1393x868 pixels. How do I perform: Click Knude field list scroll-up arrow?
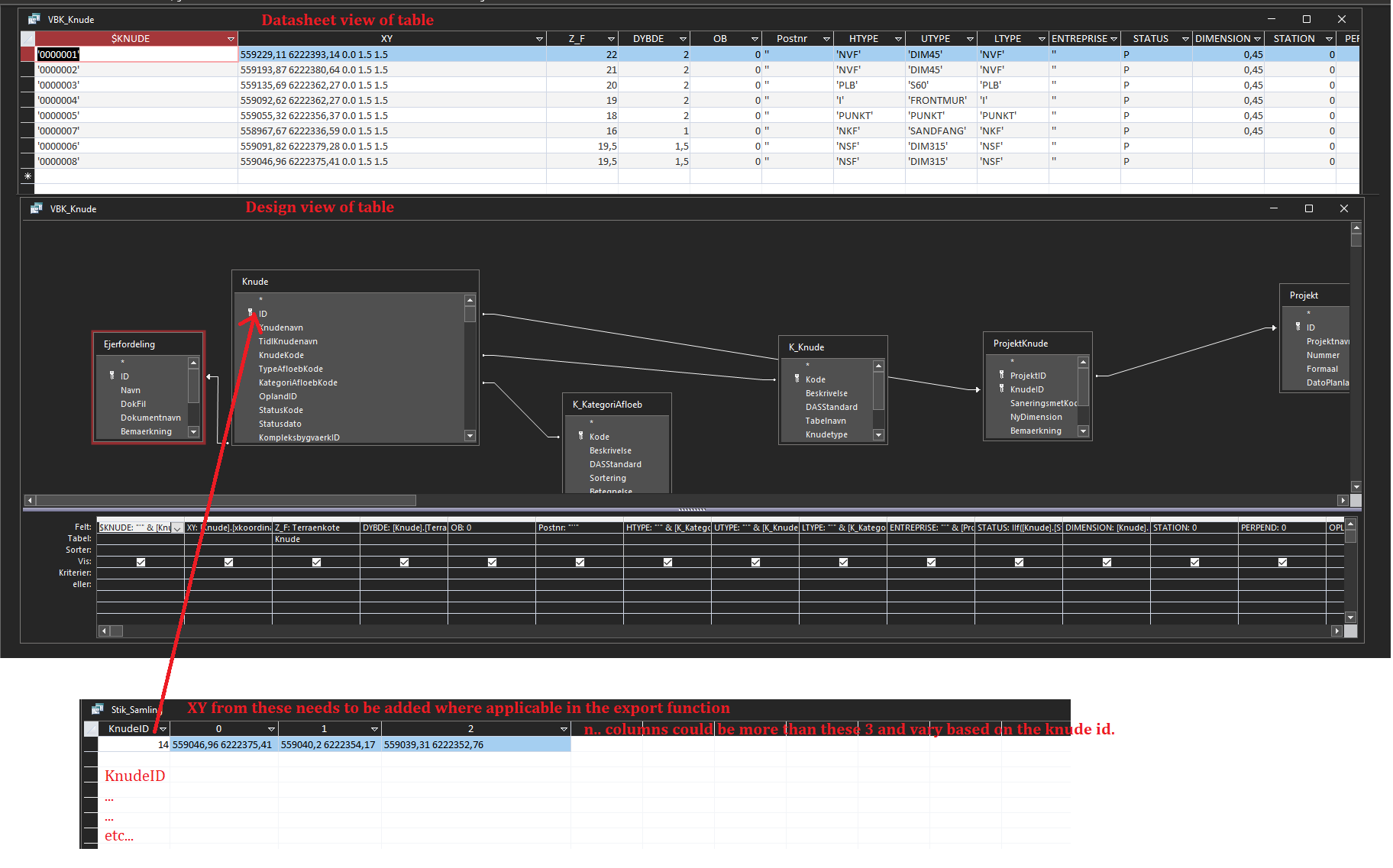pyautogui.click(x=470, y=300)
